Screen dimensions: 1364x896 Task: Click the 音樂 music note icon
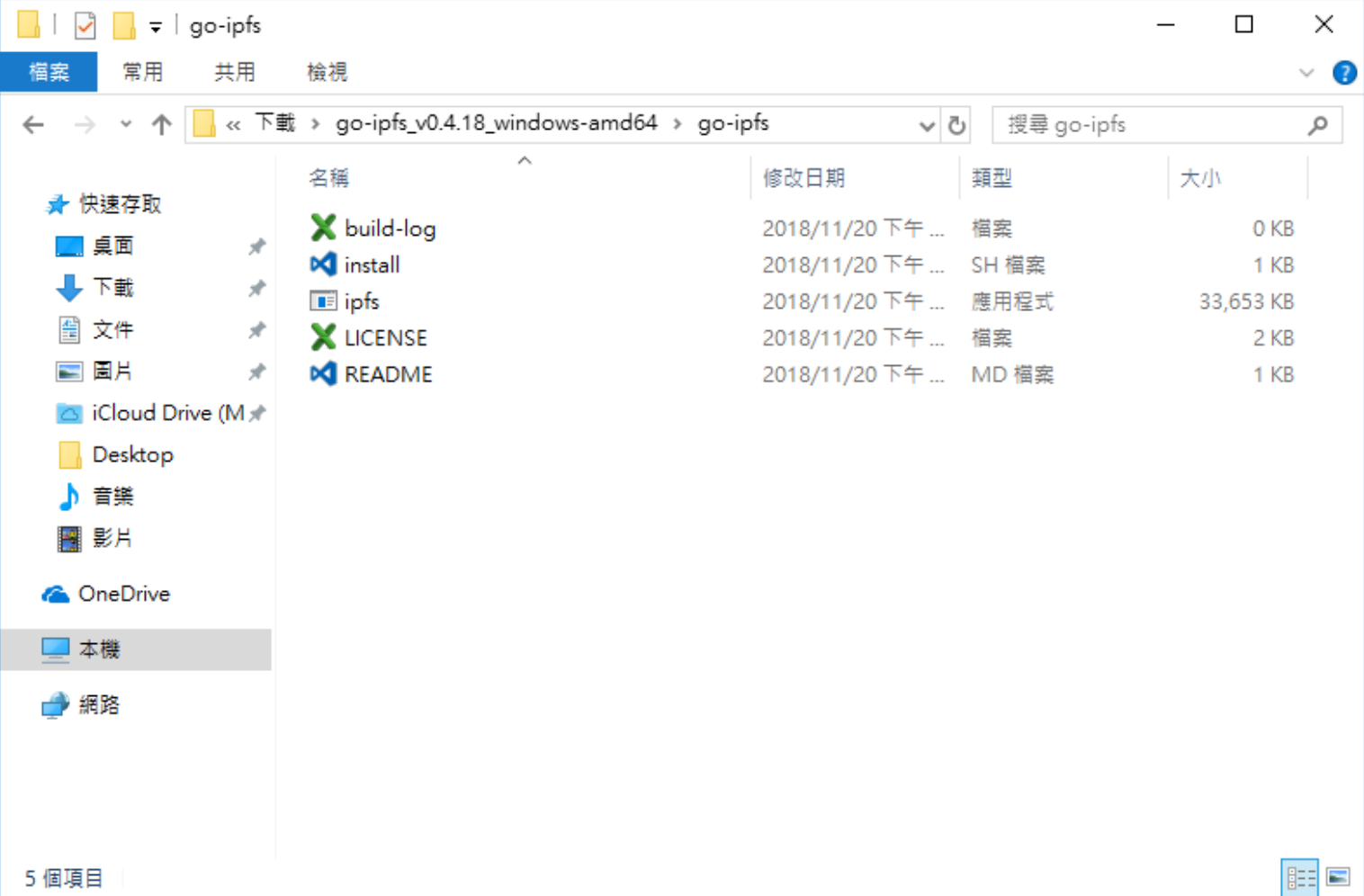pyautogui.click(x=69, y=496)
